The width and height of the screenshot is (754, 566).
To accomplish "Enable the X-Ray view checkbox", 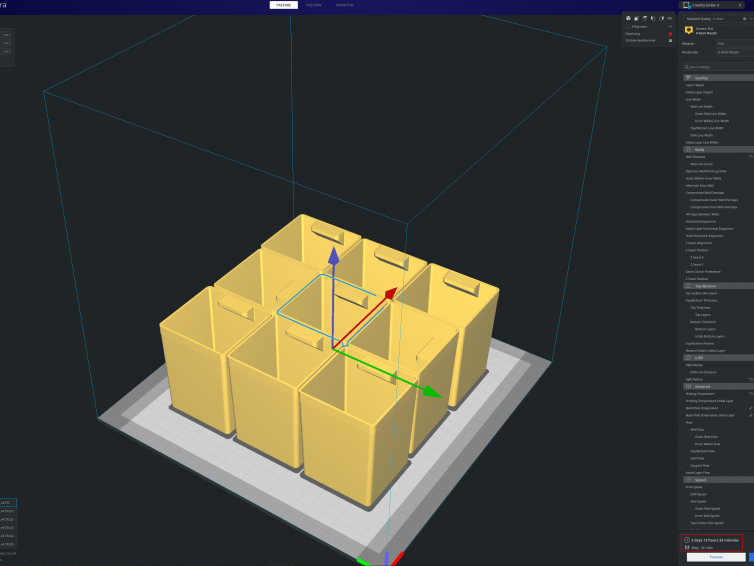I will point(628,27).
